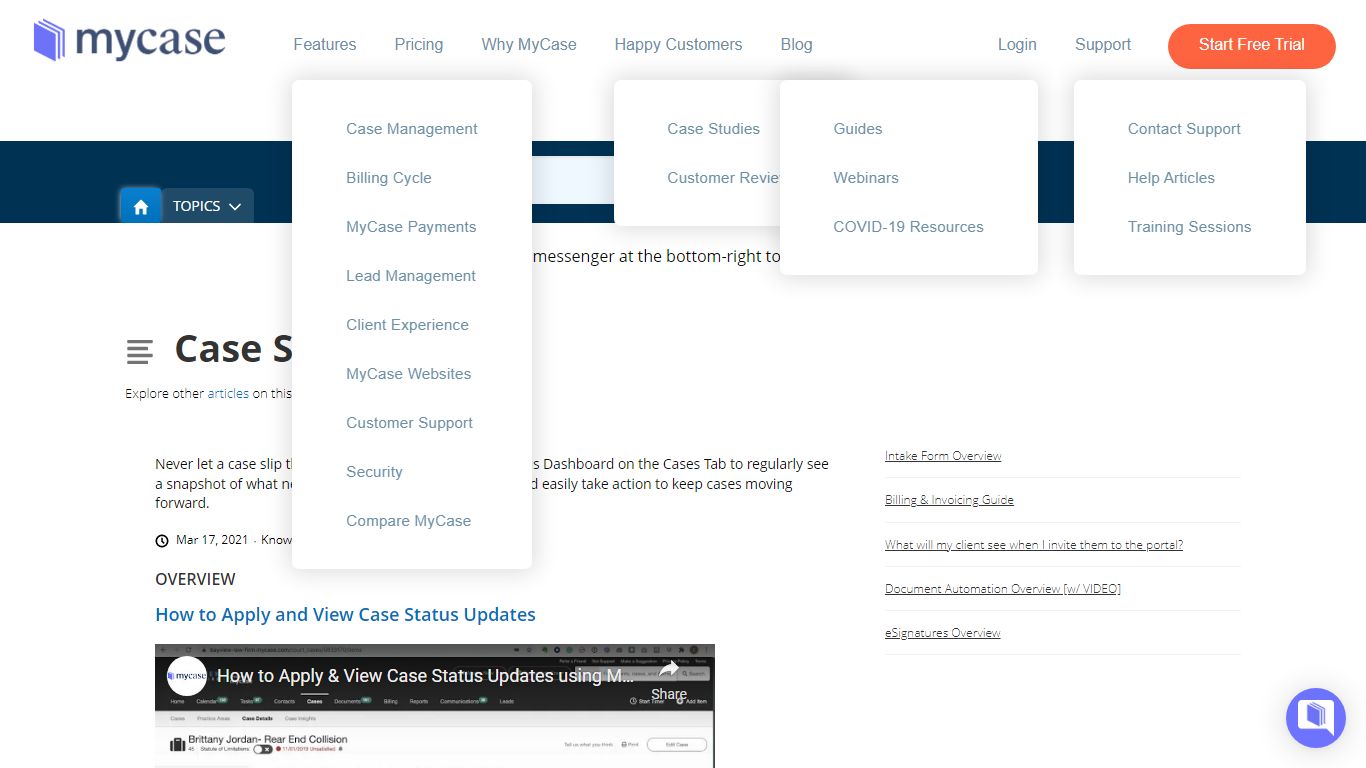Select Client Experience menu entry

407,325
